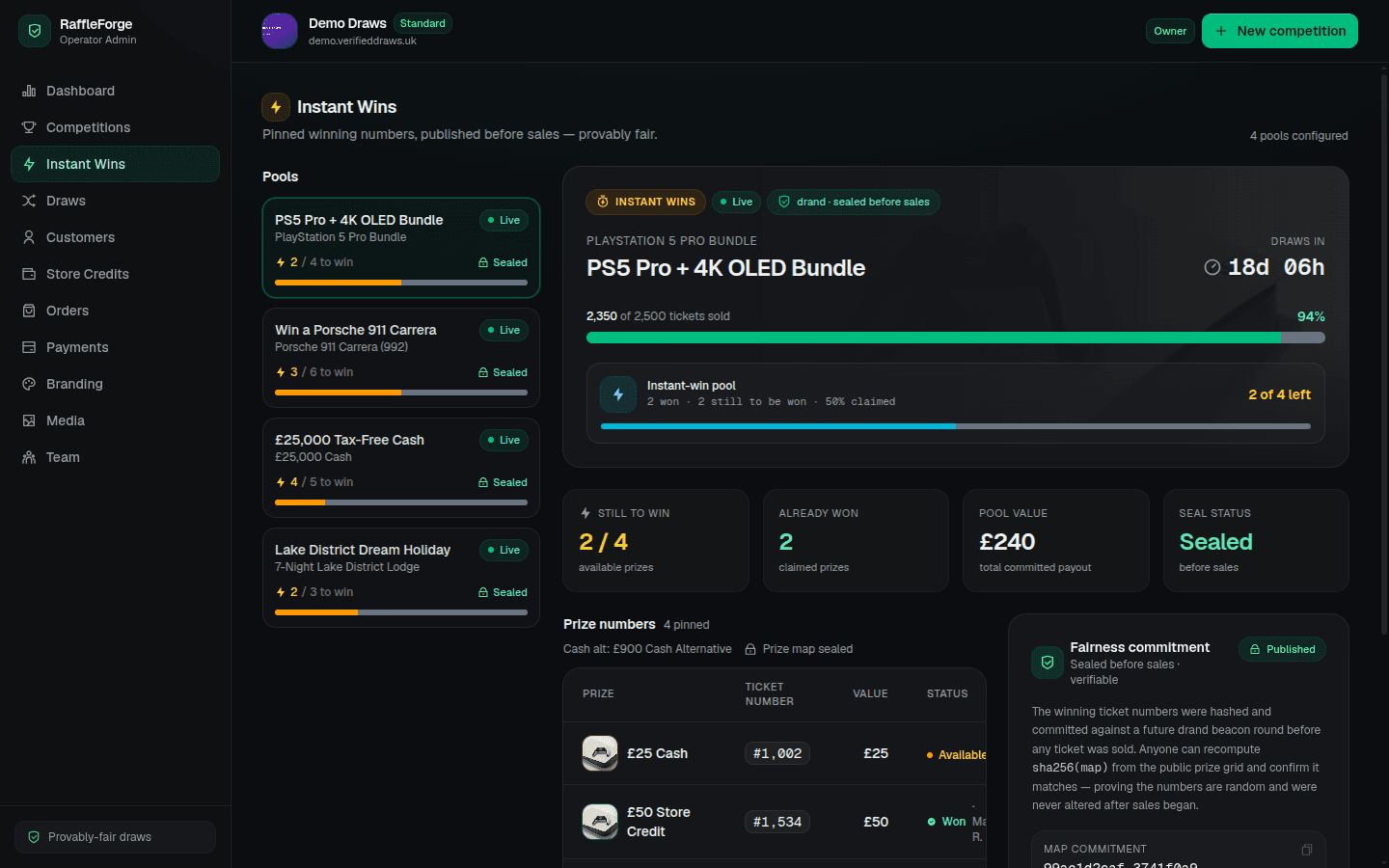Click the Standard plan badge

tap(422, 23)
